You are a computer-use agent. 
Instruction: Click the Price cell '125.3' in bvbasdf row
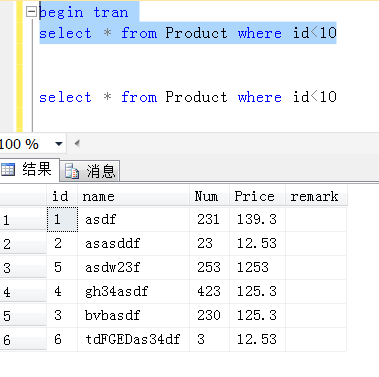257,315
